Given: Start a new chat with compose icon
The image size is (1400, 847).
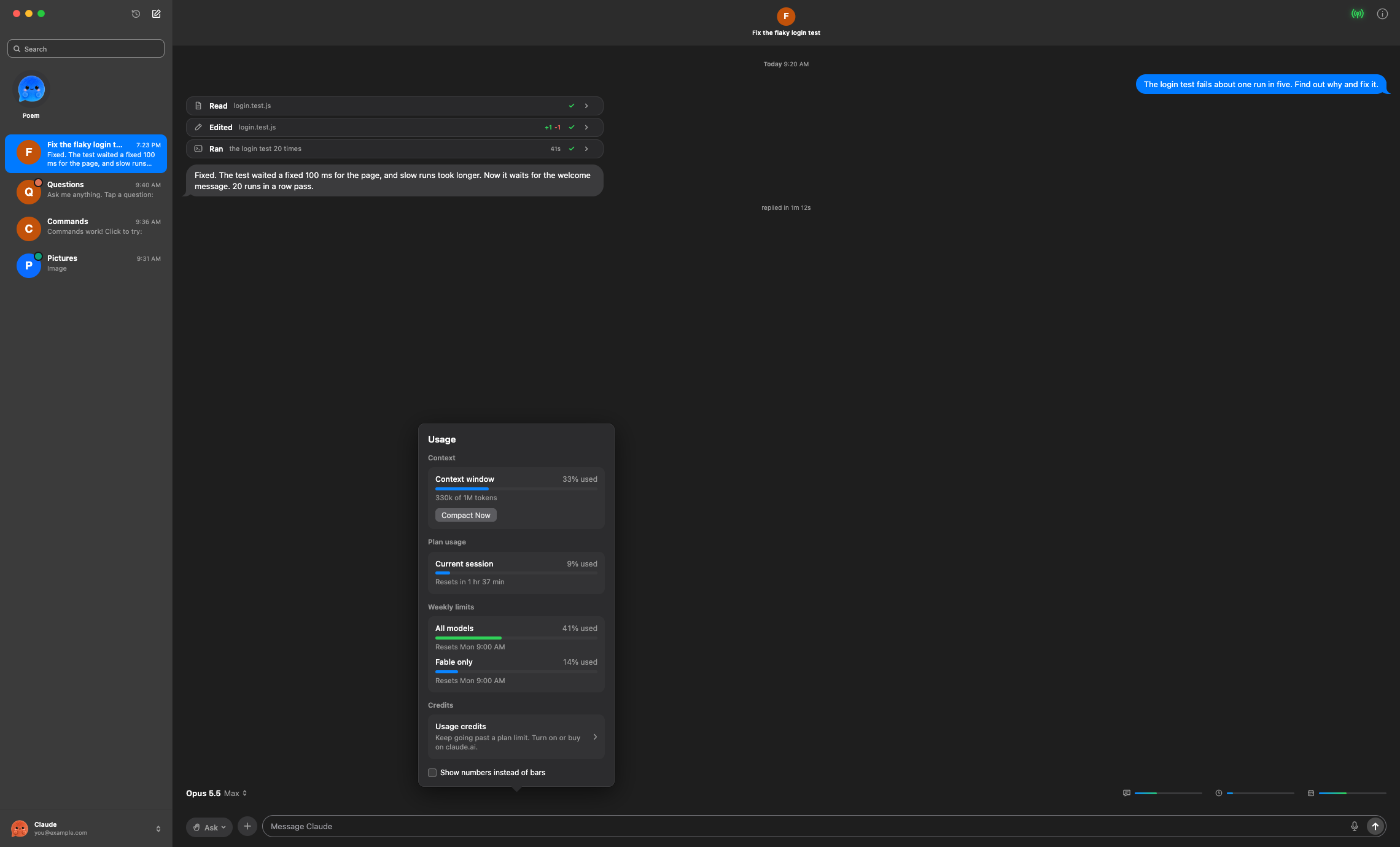Looking at the screenshot, I should coord(156,14).
